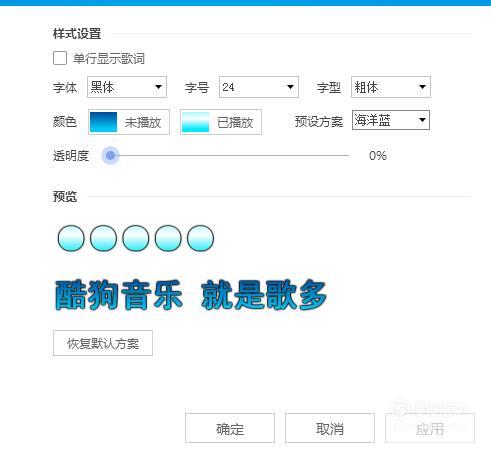
Task: Click the 透明度 slider handle
Action: coord(110,155)
